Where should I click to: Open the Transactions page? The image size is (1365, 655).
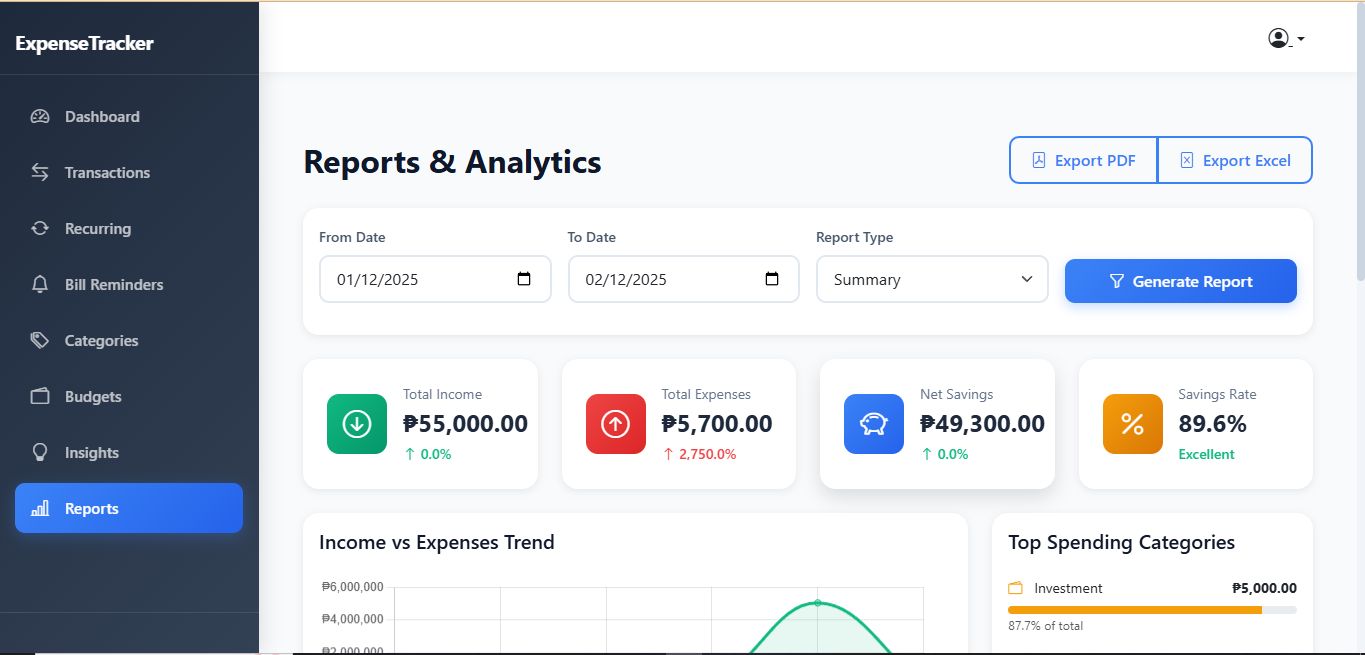(x=129, y=172)
